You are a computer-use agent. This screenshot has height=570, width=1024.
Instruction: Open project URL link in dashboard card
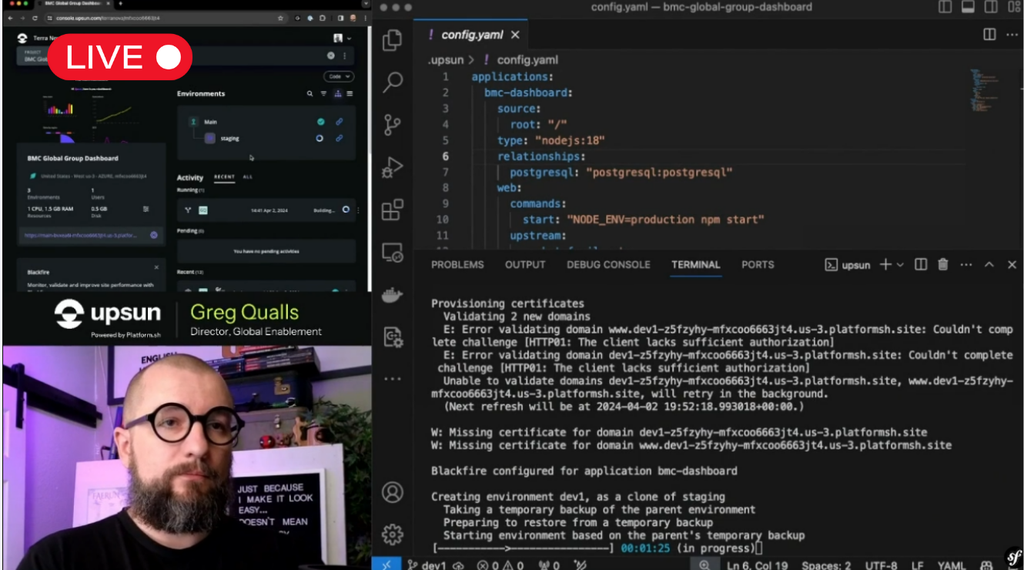point(81,235)
